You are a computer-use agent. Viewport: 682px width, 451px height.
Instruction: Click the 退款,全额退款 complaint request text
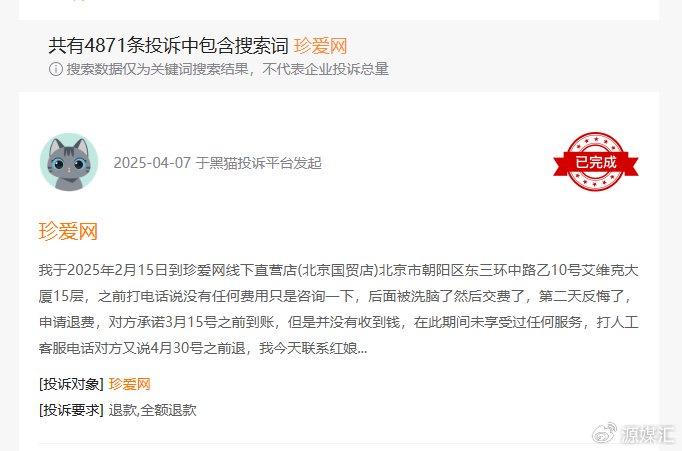pyautogui.click(x=152, y=410)
